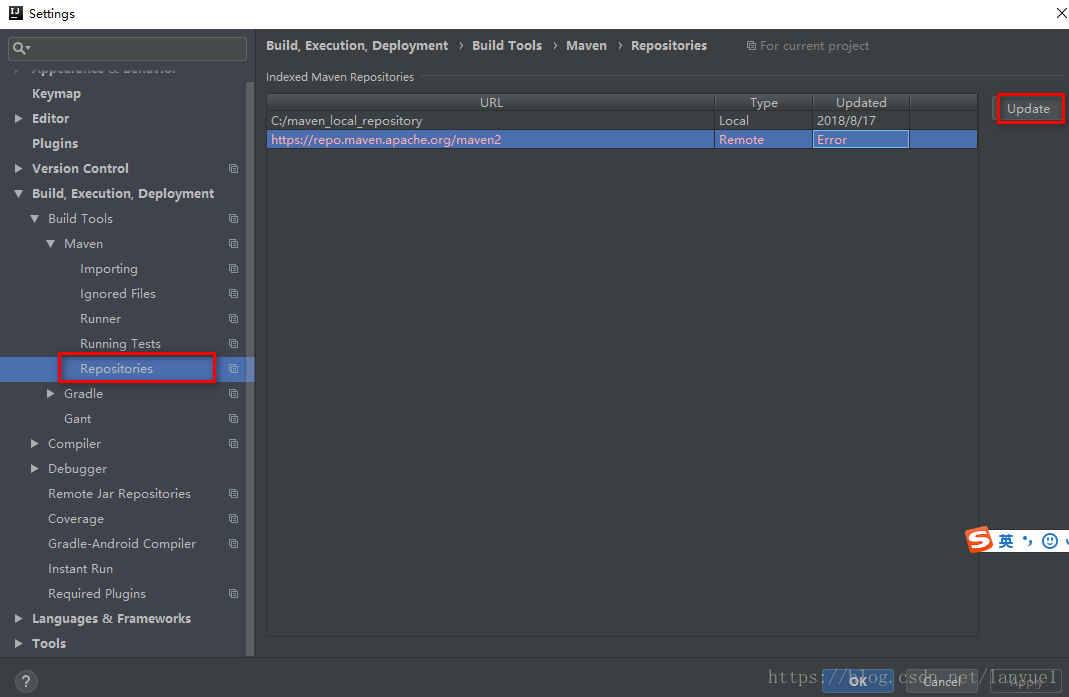Click project-level icon beside Compiler
Screen dimensions: 1069x697
[x=234, y=444]
